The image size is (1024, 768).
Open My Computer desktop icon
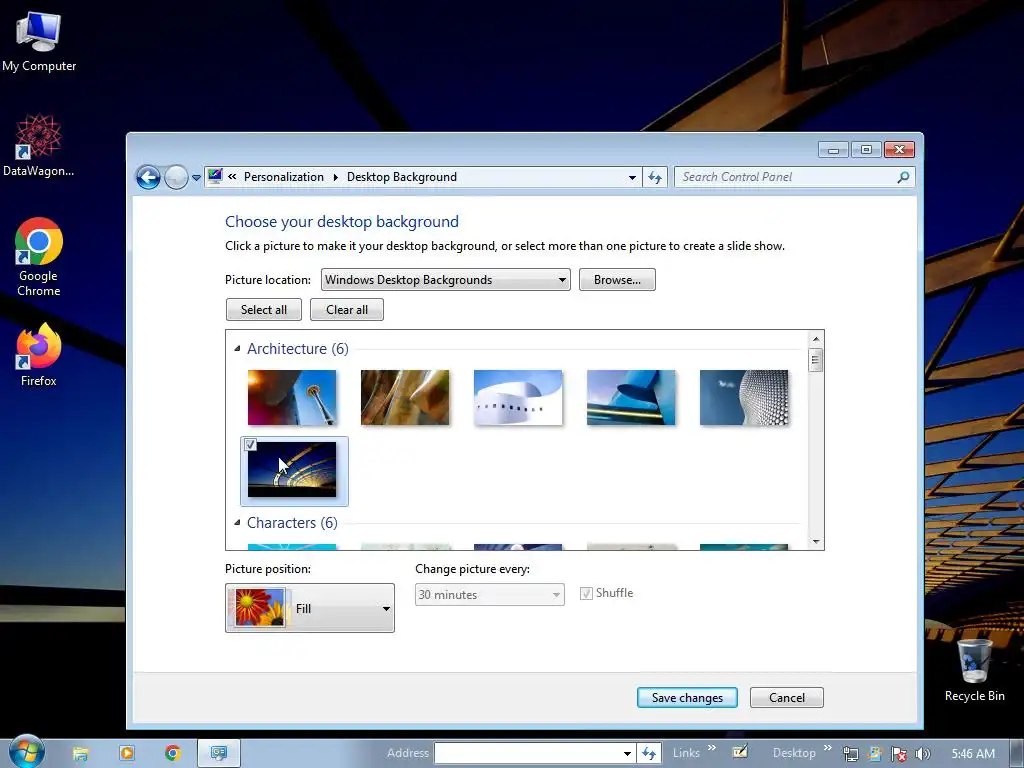point(39,40)
